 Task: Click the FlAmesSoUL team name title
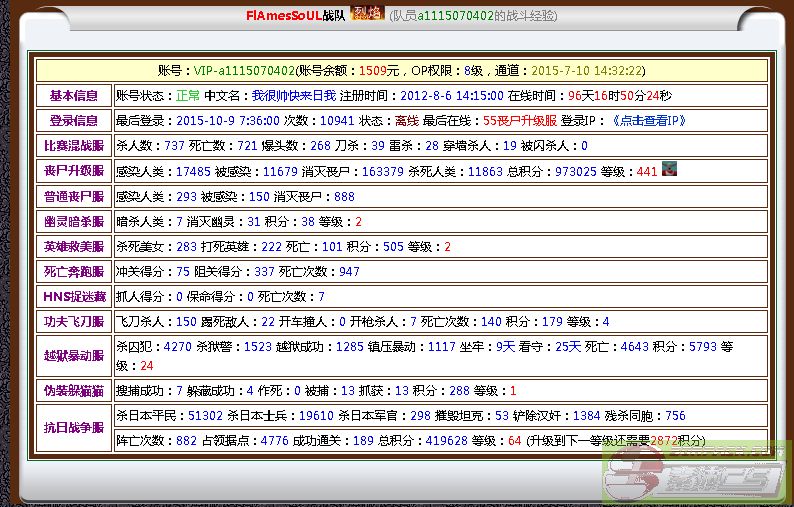(296, 15)
